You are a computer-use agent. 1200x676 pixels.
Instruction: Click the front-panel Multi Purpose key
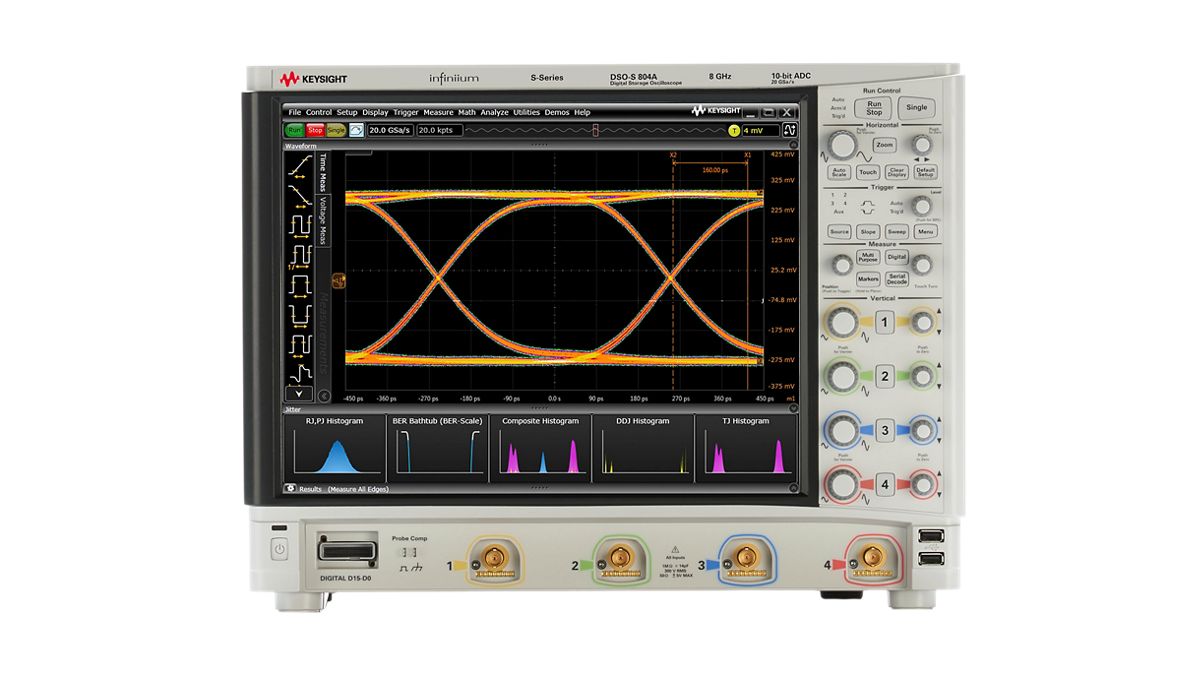(868, 257)
